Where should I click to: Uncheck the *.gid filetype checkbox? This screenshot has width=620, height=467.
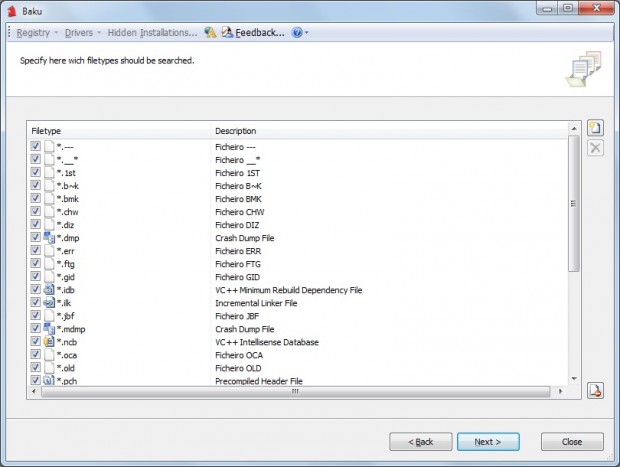coord(36,276)
